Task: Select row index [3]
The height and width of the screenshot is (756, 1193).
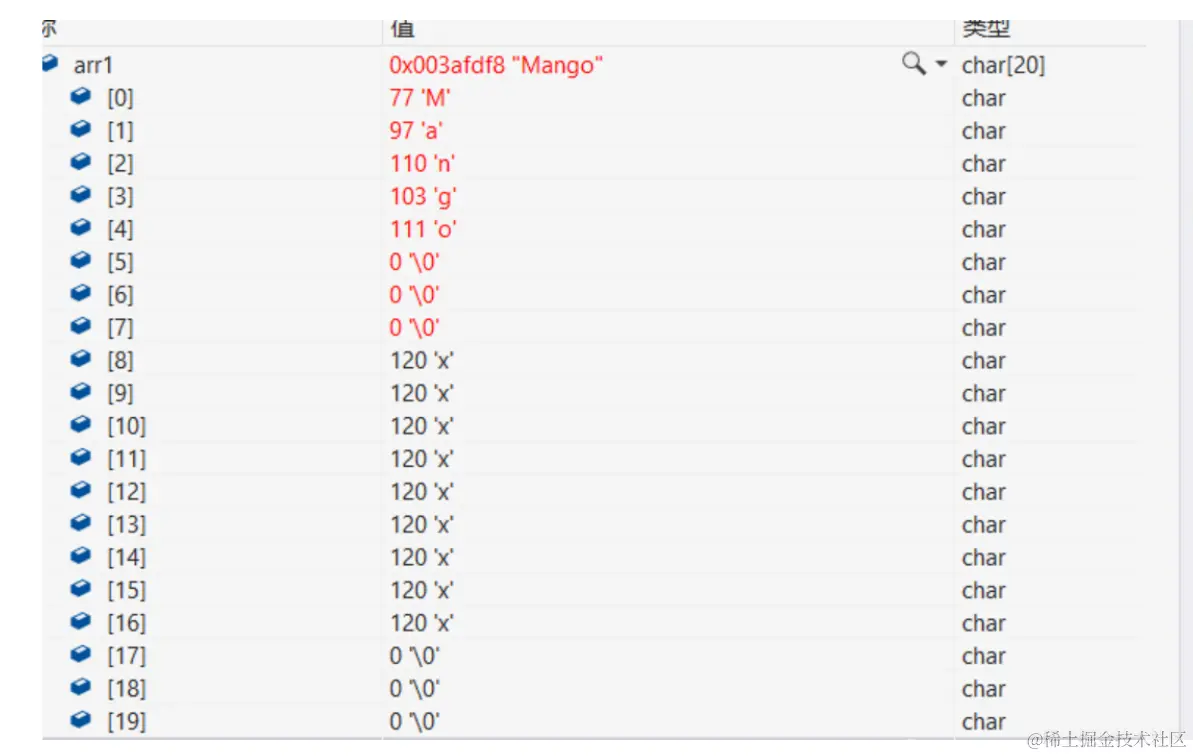Action: point(120,197)
